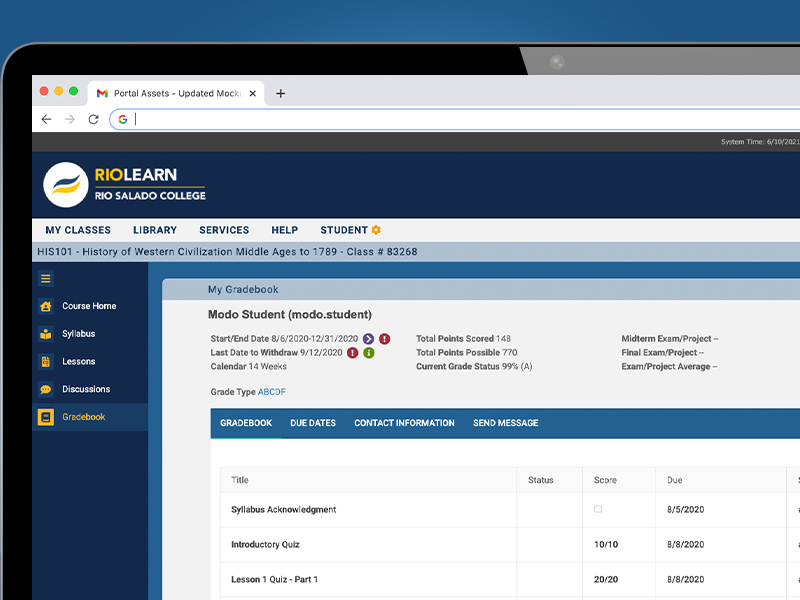
Task: Select the Introductory Quiz row title
Action: click(x=265, y=544)
